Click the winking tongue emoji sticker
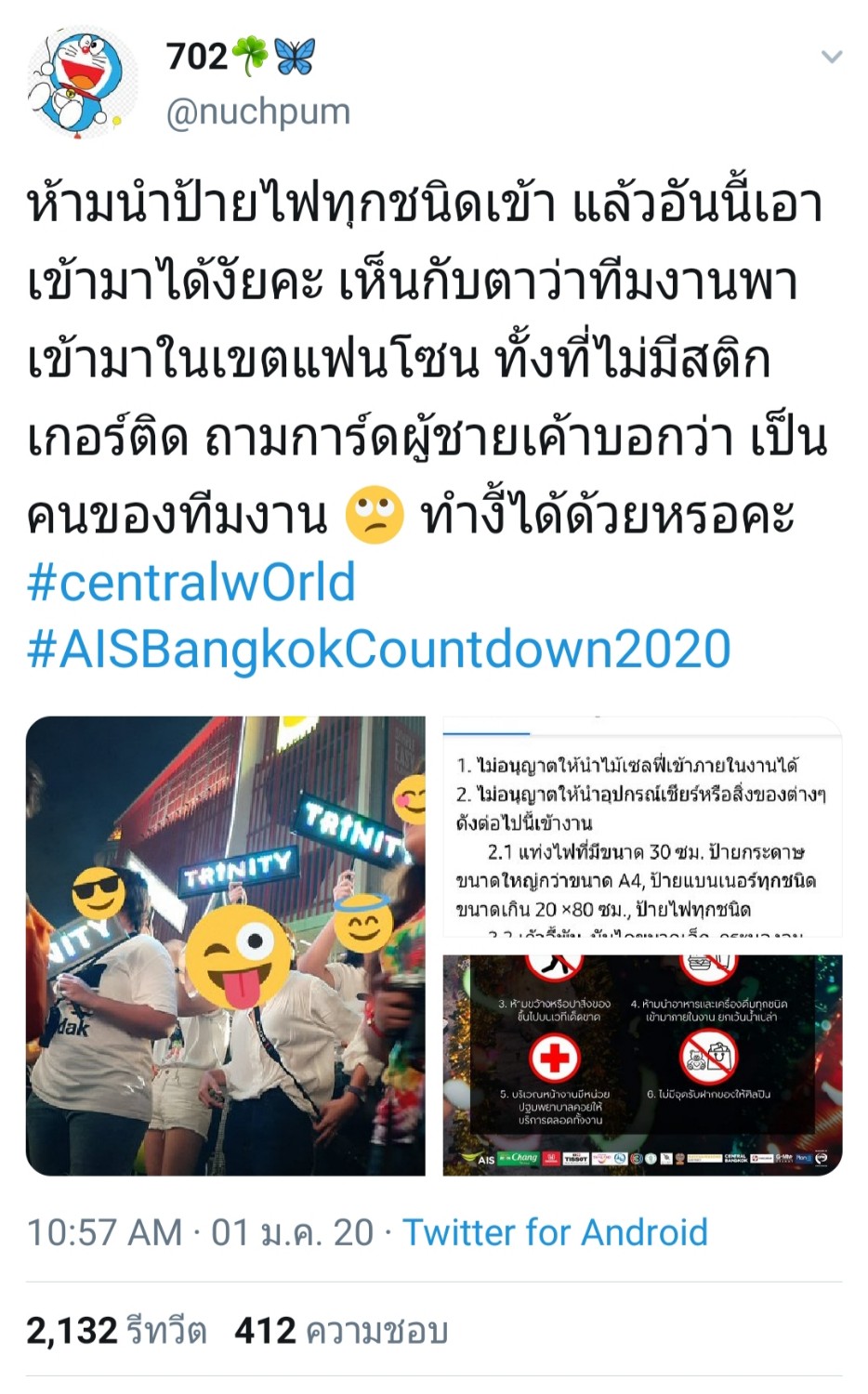This screenshot has height=1394, width=868. [x=239, y=957]
